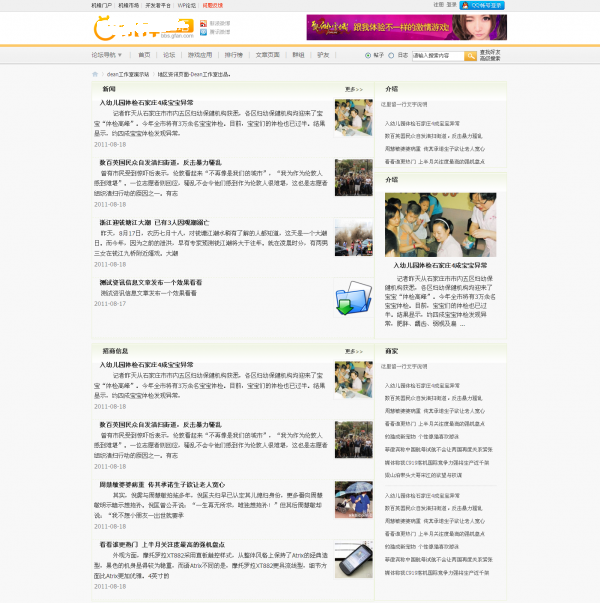
Task: Click the last breadcrumb ending in Dean工作室出品
Action: pyautogui.click(x=194, y=74)
